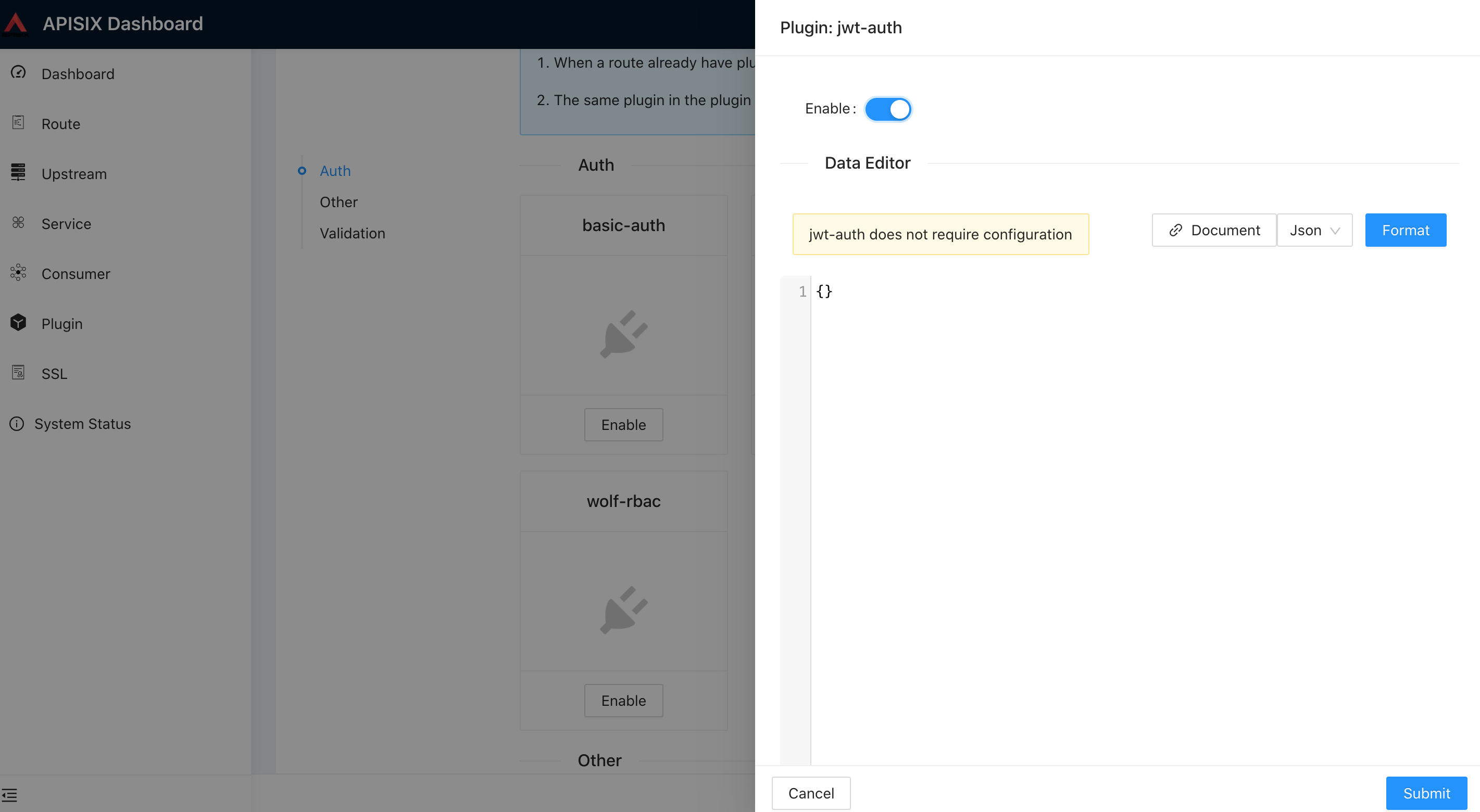This screenshot has width=1480, height=812.
Task: Select the Route sidebar icon
Action: point(18,122)
